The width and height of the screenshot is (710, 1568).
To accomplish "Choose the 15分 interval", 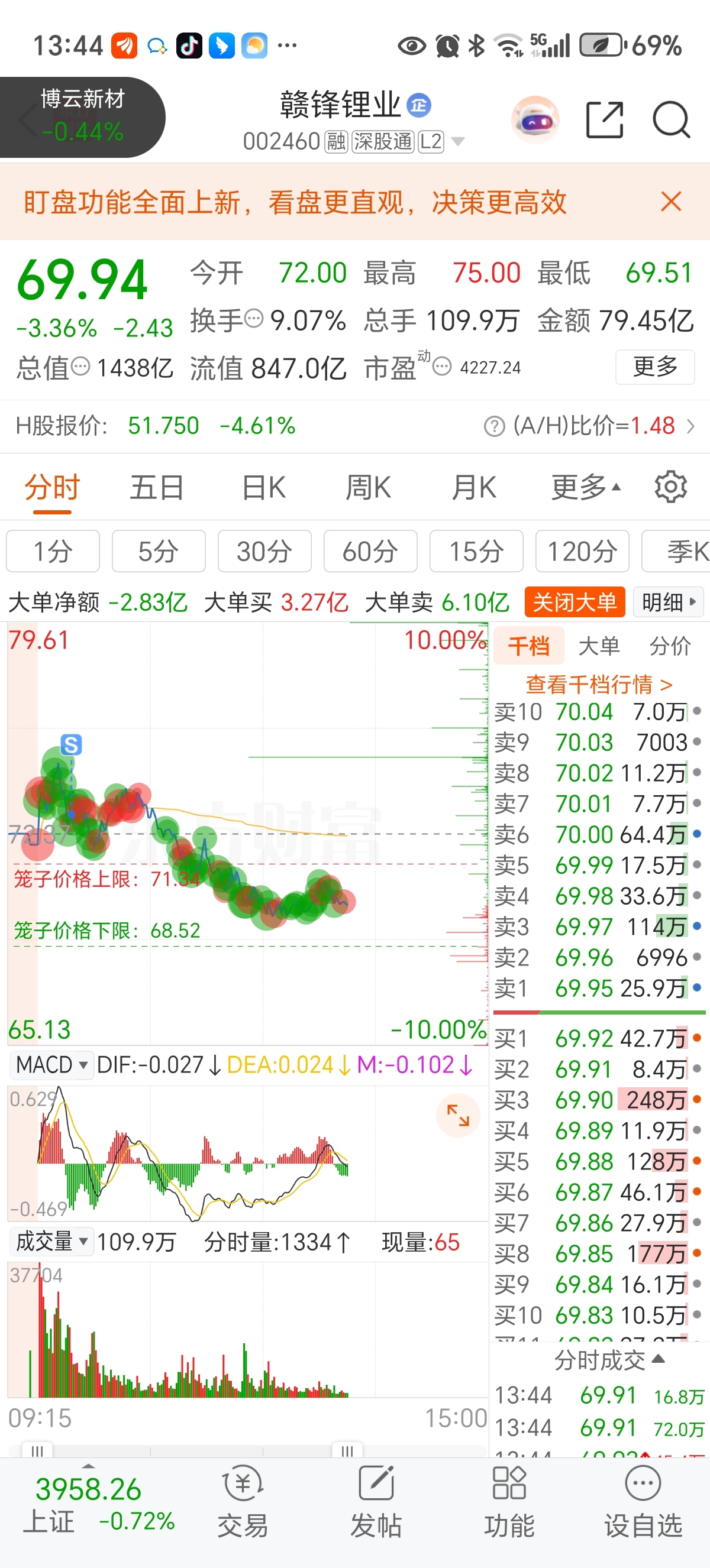I will pos(476,551).
